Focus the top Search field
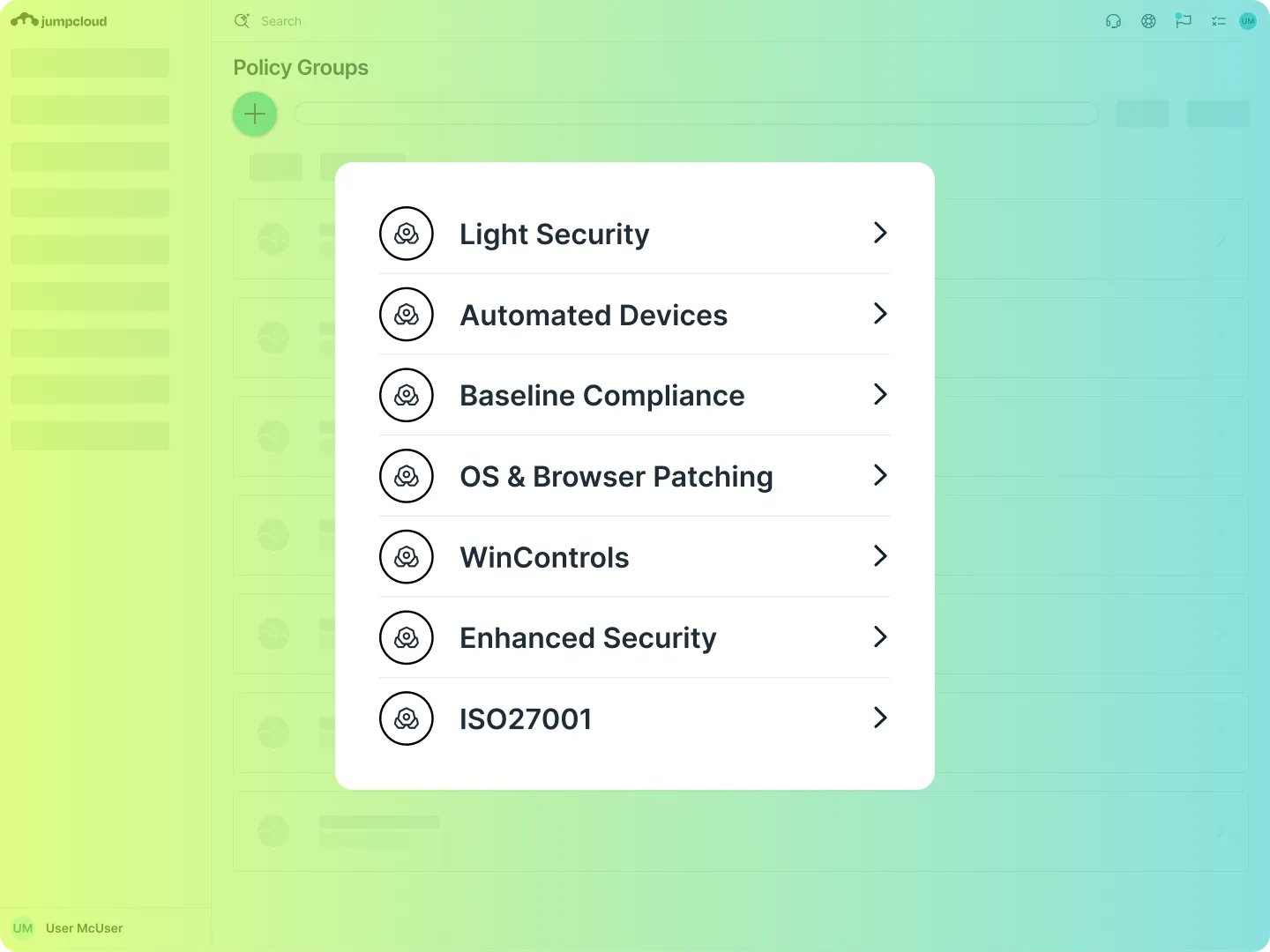Image resolution: width=1270 pixels, height=952 pixels. coord(281,21)
